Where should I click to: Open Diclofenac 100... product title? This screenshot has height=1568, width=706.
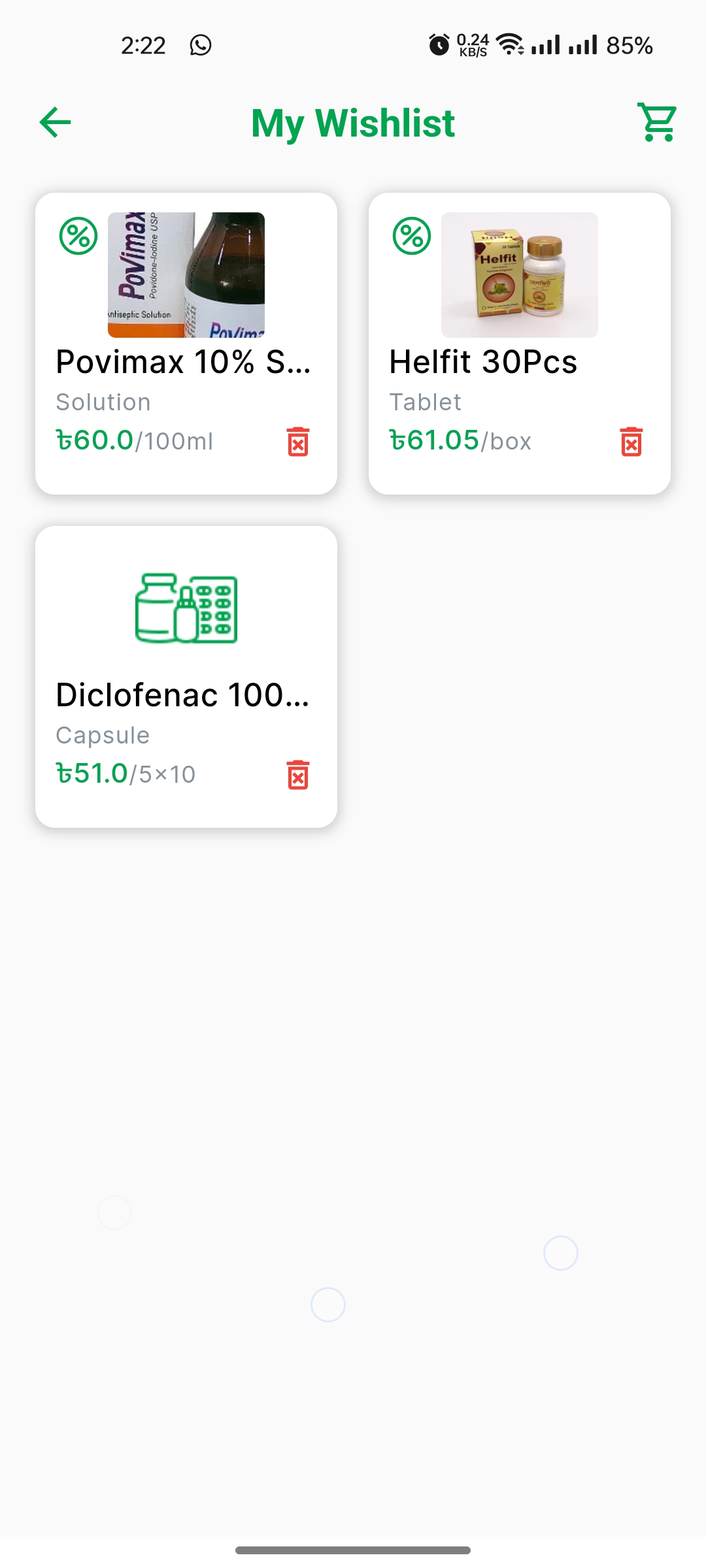pyautogui.click(x=182, y=695)
